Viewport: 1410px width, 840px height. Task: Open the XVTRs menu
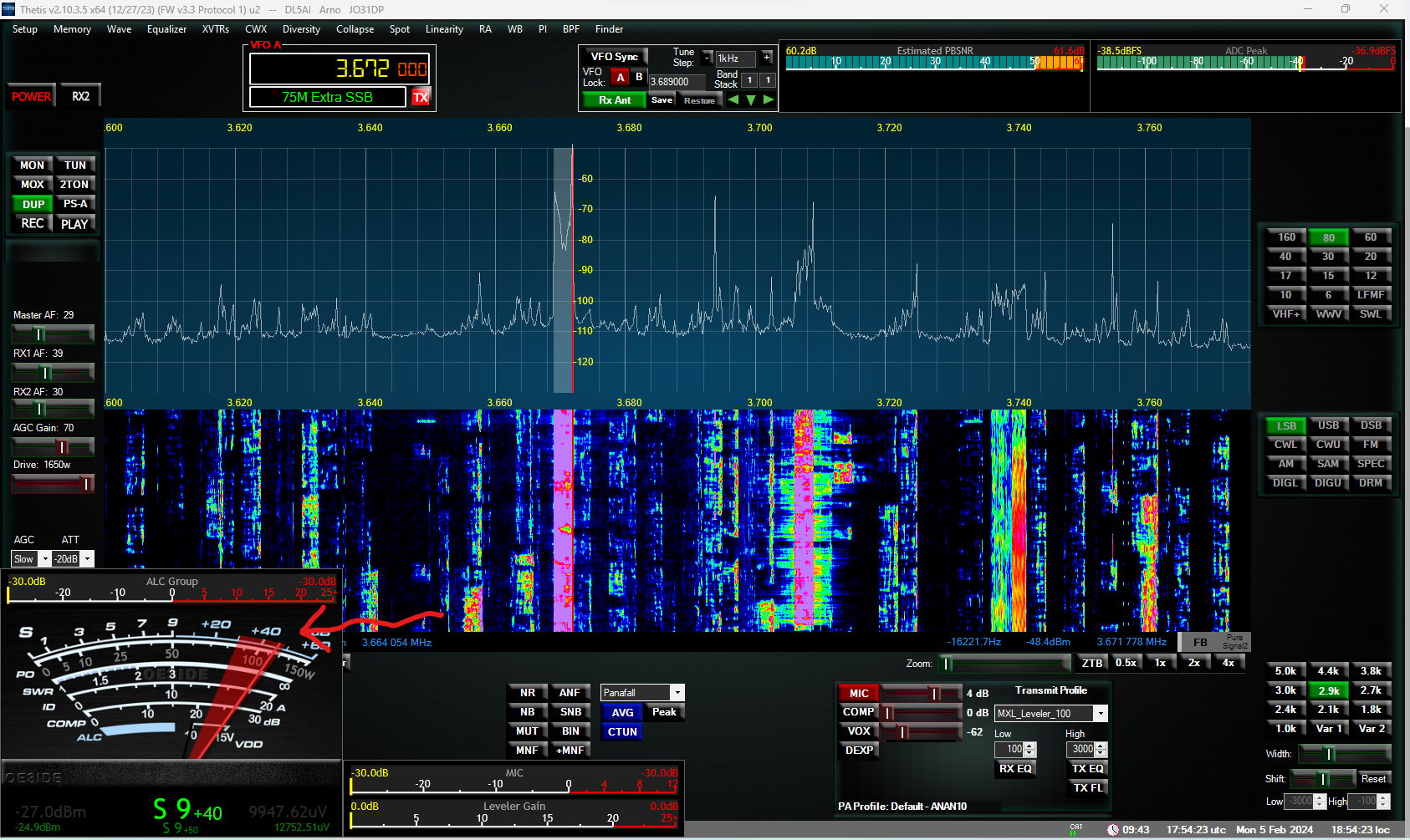pyautogui.click(x=215, y=29)
